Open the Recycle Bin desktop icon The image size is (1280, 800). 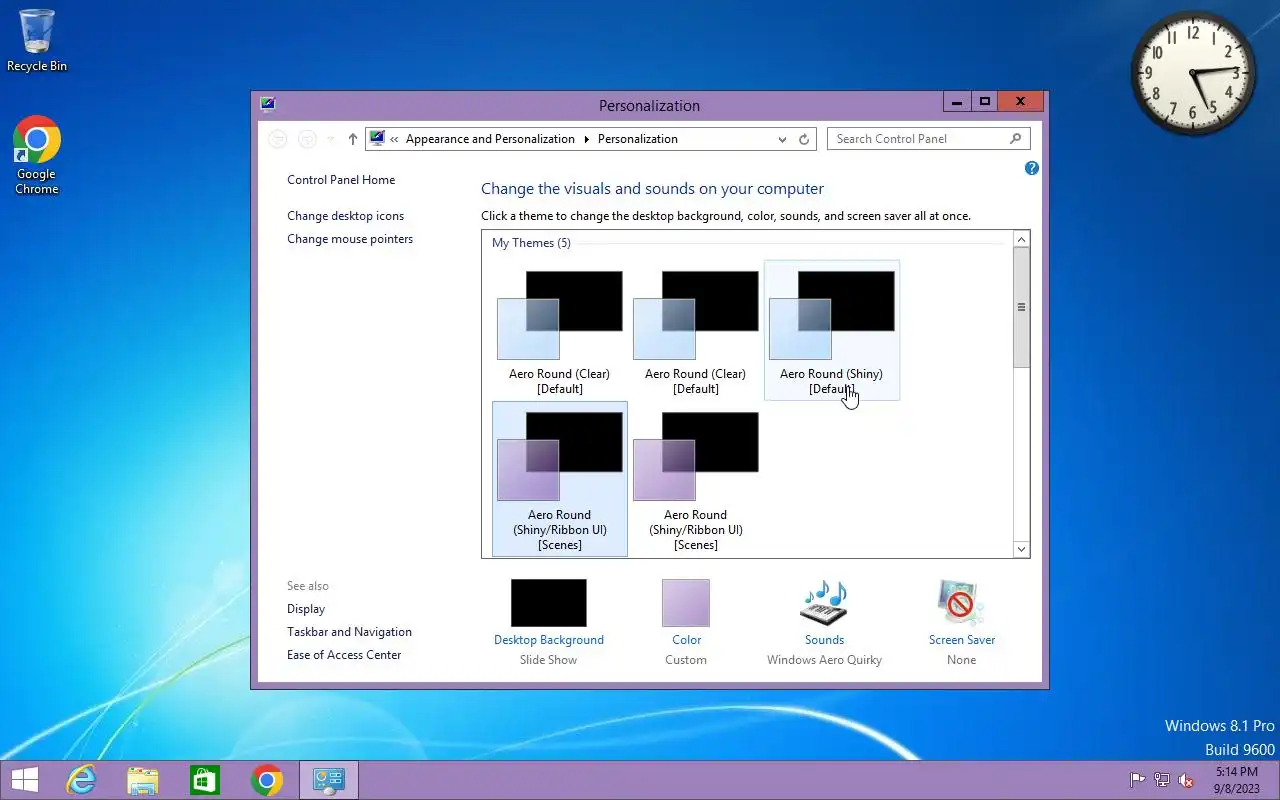pyautogui.click(x=37, y=40)
